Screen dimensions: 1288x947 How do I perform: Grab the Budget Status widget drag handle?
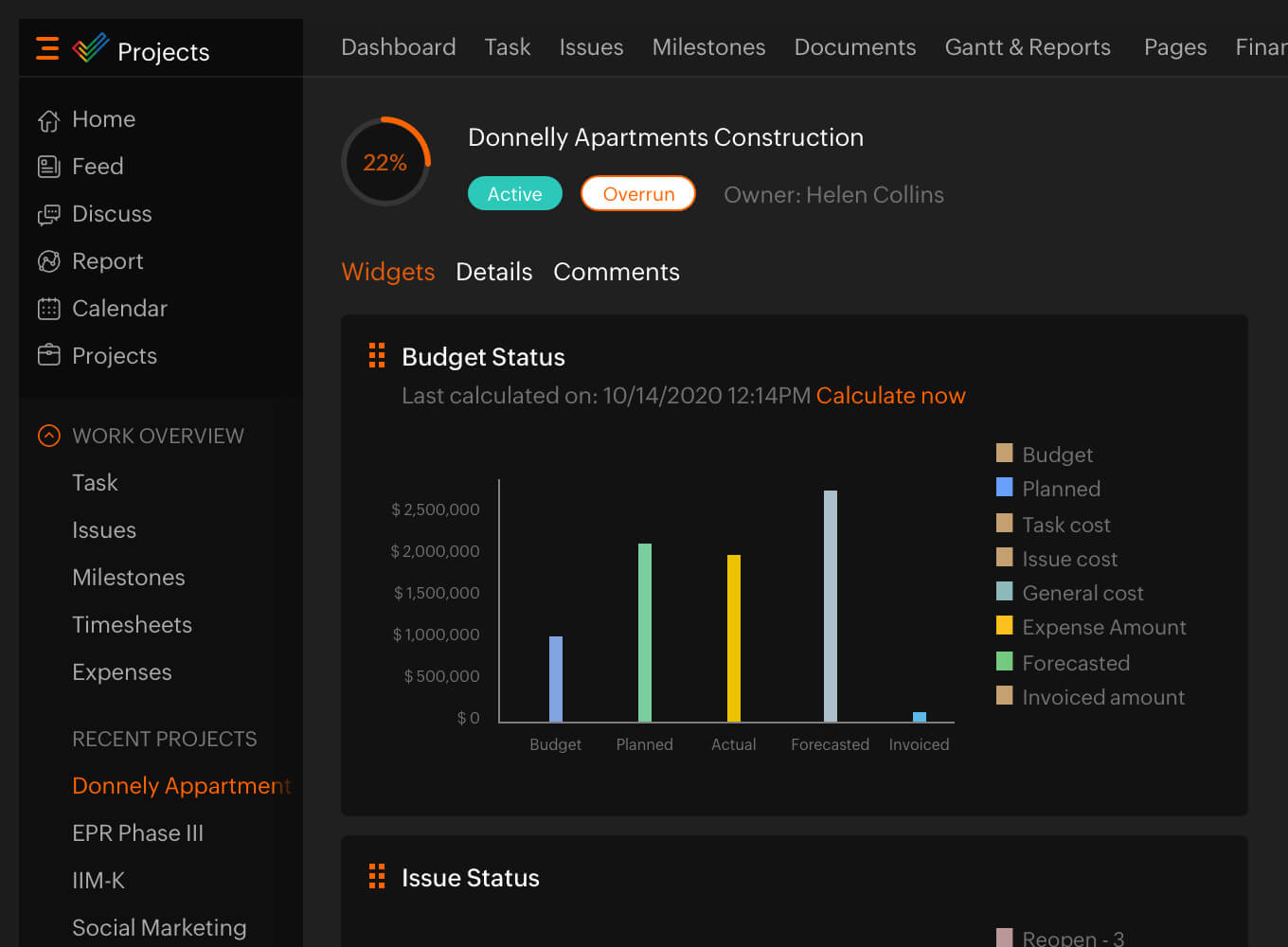click(377, 356)
